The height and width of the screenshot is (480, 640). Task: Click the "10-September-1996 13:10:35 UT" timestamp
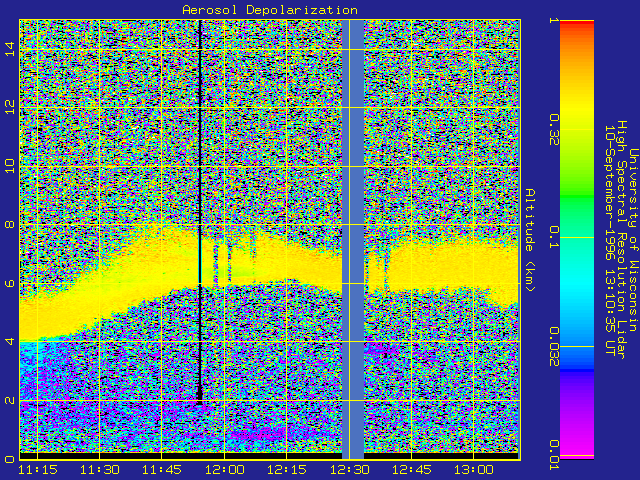pos(609,240)
